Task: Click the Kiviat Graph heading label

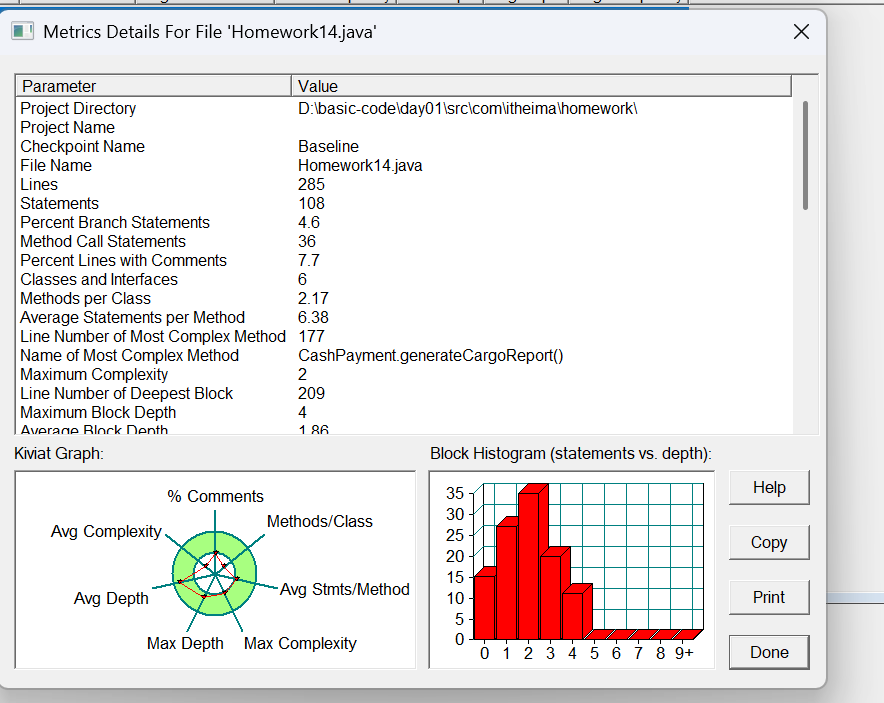Action: point(59,453)
